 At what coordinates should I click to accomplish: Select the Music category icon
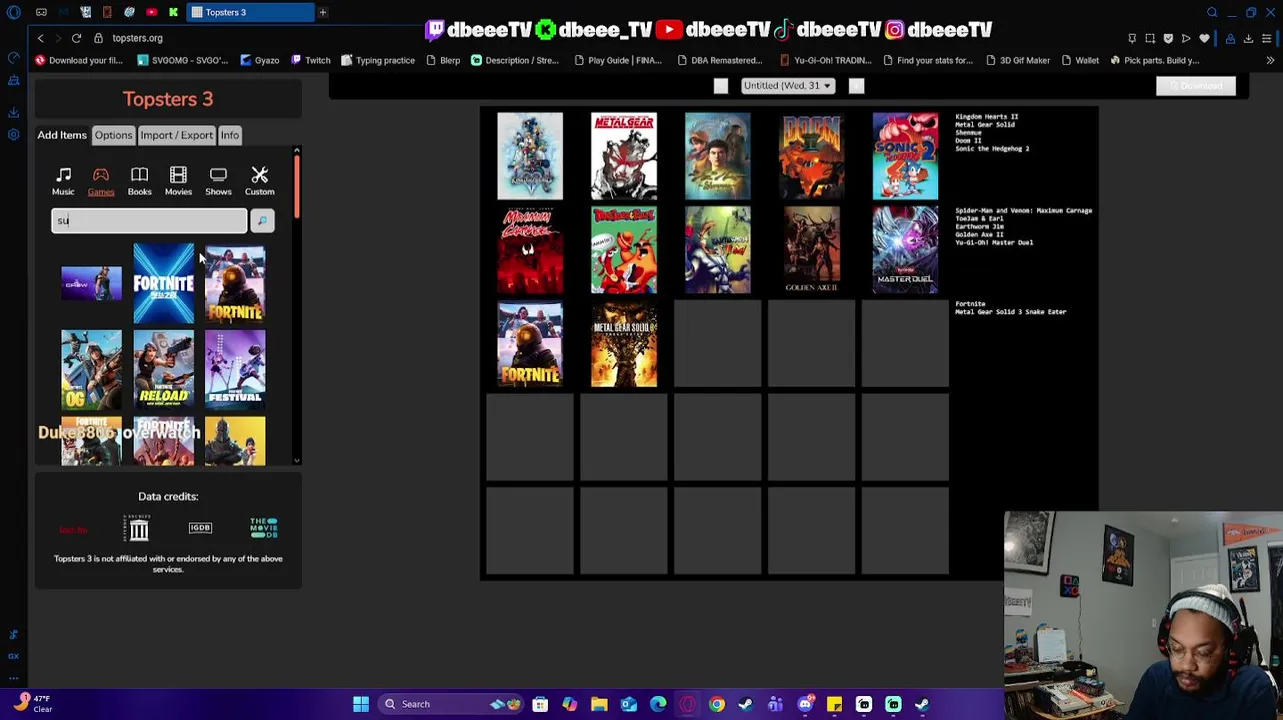pyautogui.click(x=63, y=181)
